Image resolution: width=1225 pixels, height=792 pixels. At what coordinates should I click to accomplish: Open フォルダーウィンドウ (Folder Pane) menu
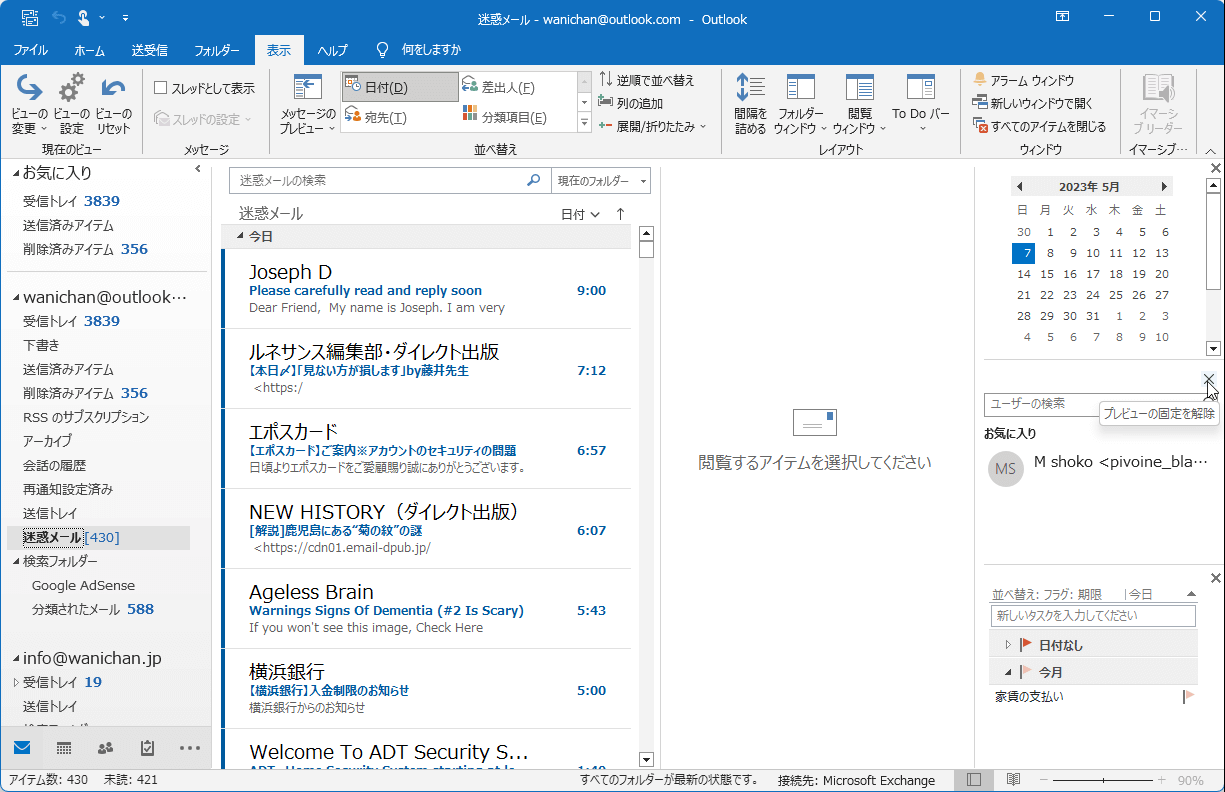coord(801,104)
